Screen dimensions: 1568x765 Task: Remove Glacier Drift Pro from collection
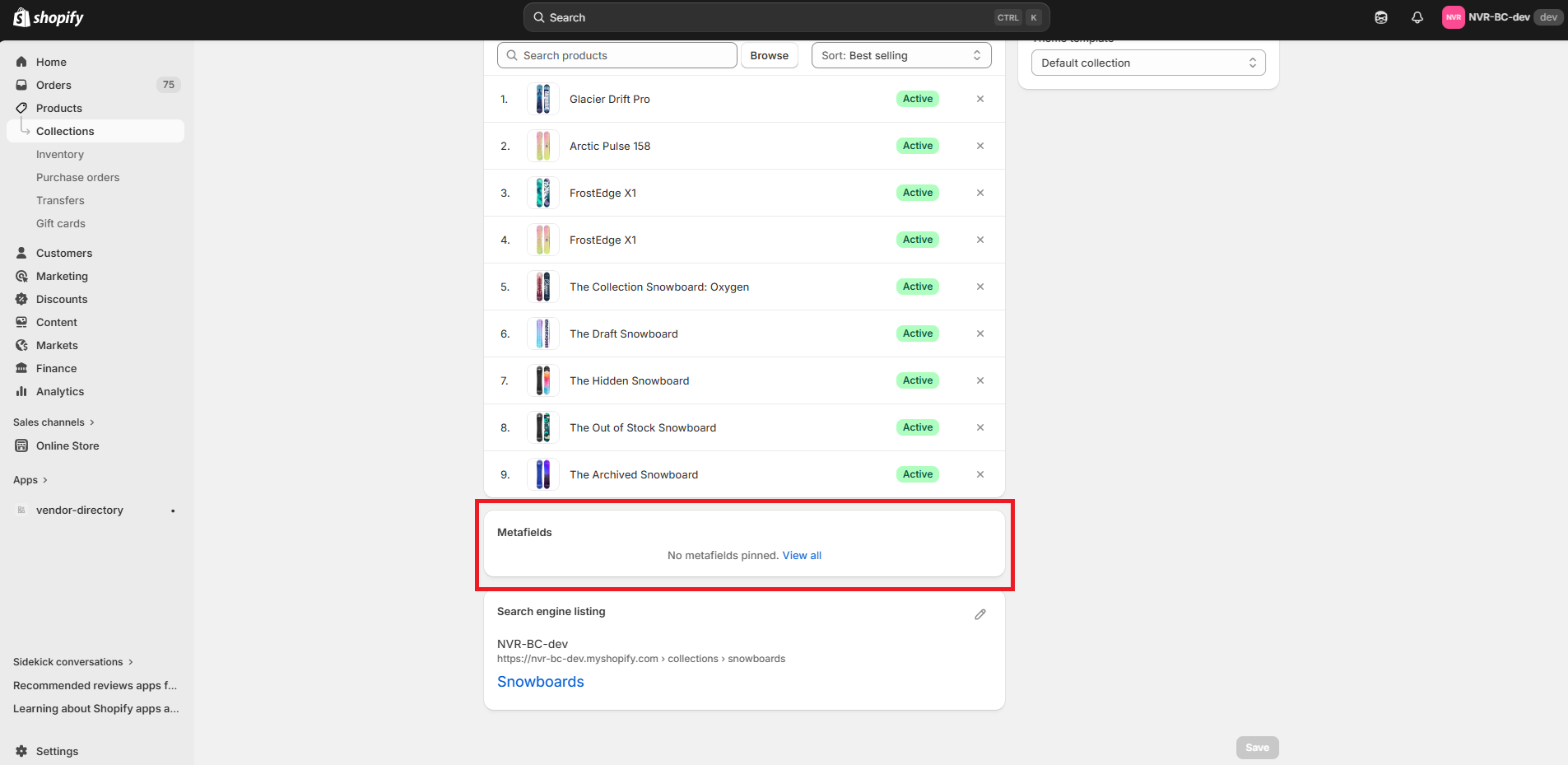980,99
